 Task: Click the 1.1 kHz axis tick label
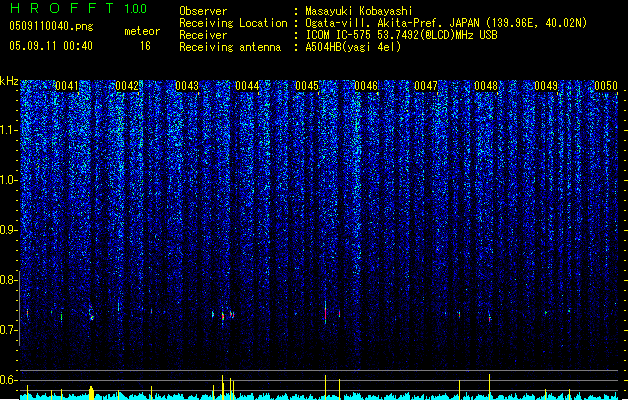tap(9, 130)
